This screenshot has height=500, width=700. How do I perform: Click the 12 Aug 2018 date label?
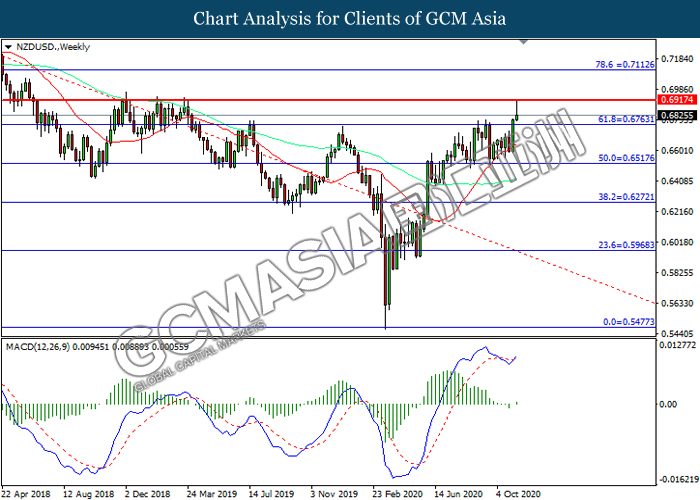88,494
